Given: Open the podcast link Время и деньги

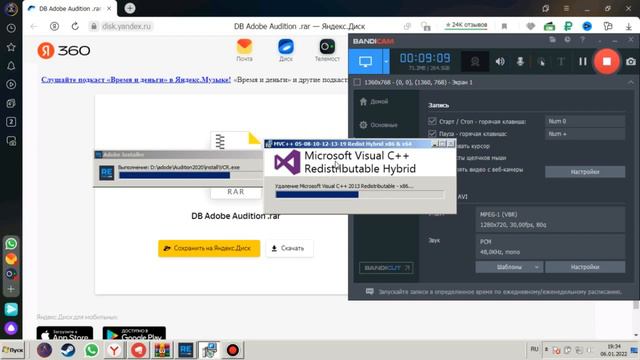Looking at the screenshot, I should click(136, 80).
